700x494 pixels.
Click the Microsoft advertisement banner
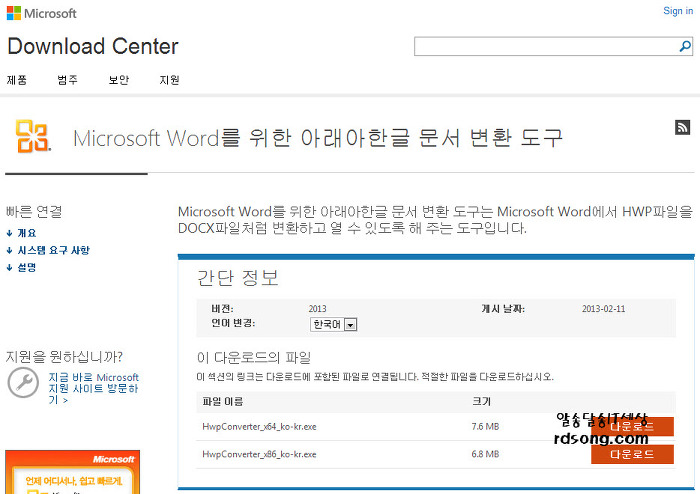(x=72, y=472)
